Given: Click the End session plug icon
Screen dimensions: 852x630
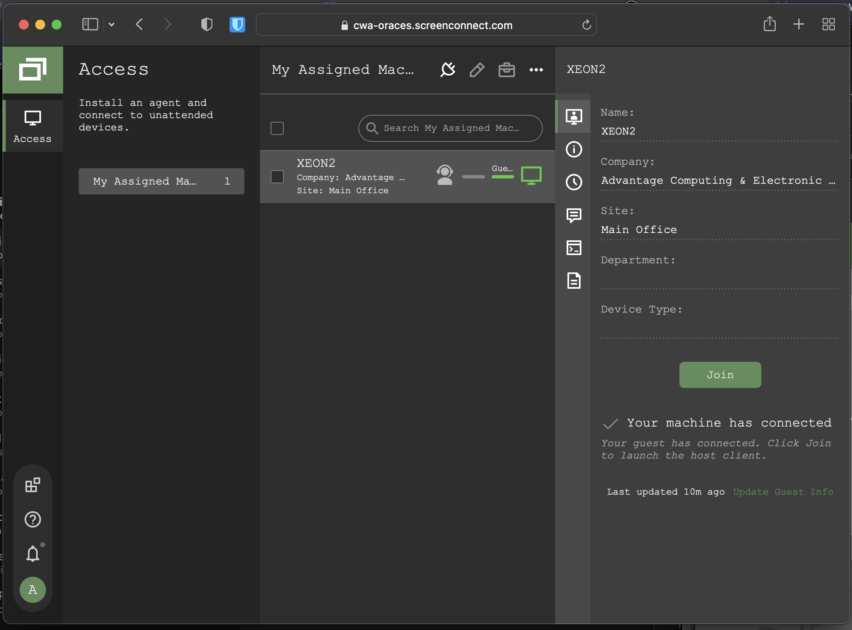Looking at the screenshot, I should coord(448,70).
